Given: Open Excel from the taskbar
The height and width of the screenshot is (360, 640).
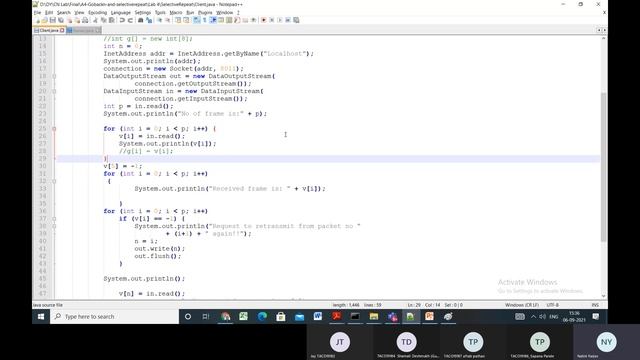Looking at the screenshot, I should tap(243, 317).
